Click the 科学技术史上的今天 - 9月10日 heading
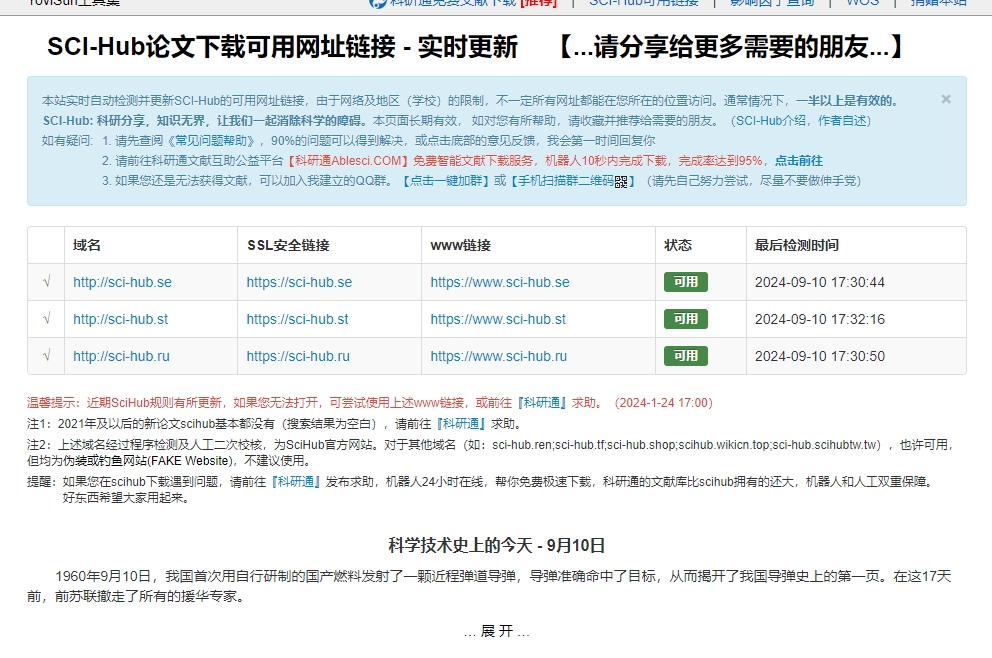 pyautogui.click(x=497, y=545)
